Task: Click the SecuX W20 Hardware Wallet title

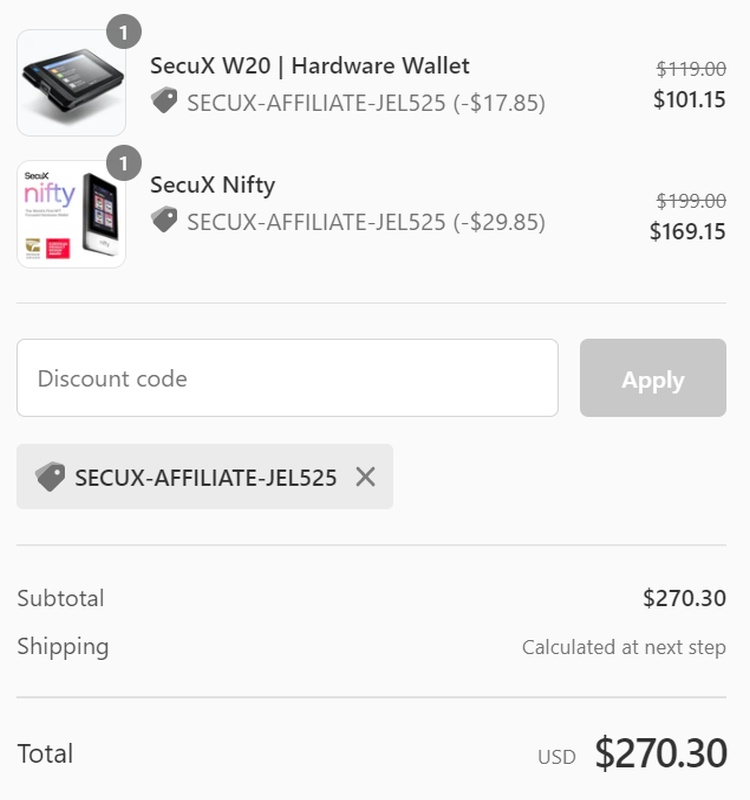Action: point(310,66)
